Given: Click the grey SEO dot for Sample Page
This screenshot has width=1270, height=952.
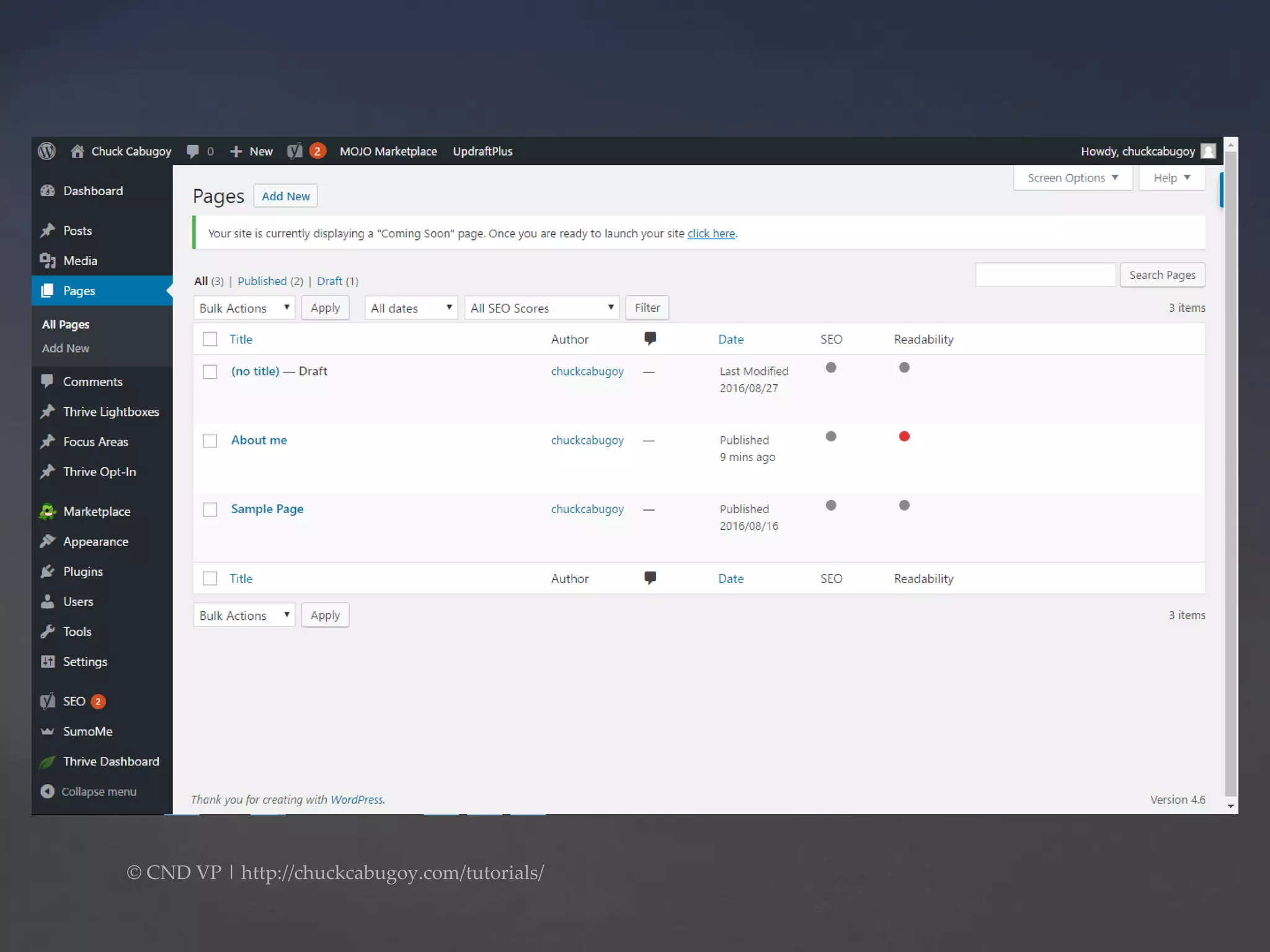Looking at the screenshot, I should pyautogui.click(x=831, y=505).
